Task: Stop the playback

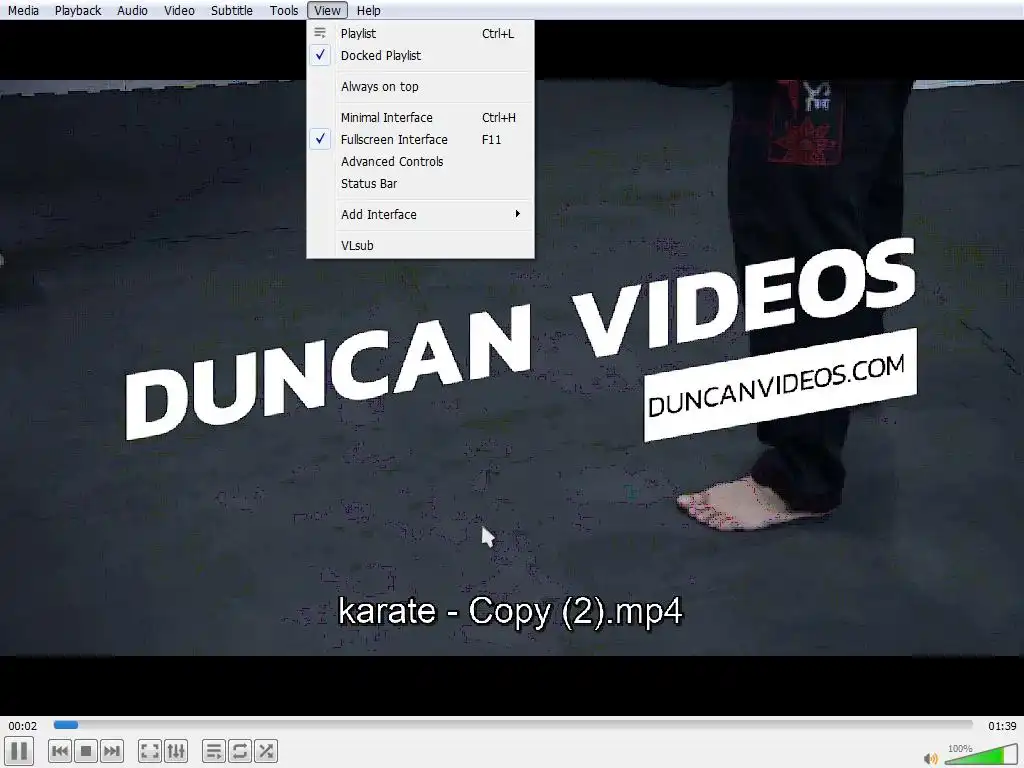Action: click(x=86, y=751)
